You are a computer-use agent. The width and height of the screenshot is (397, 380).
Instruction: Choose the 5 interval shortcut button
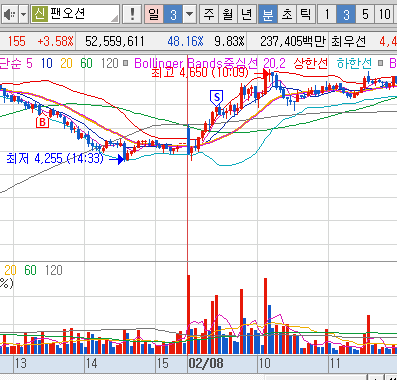(x=365, y=14)
